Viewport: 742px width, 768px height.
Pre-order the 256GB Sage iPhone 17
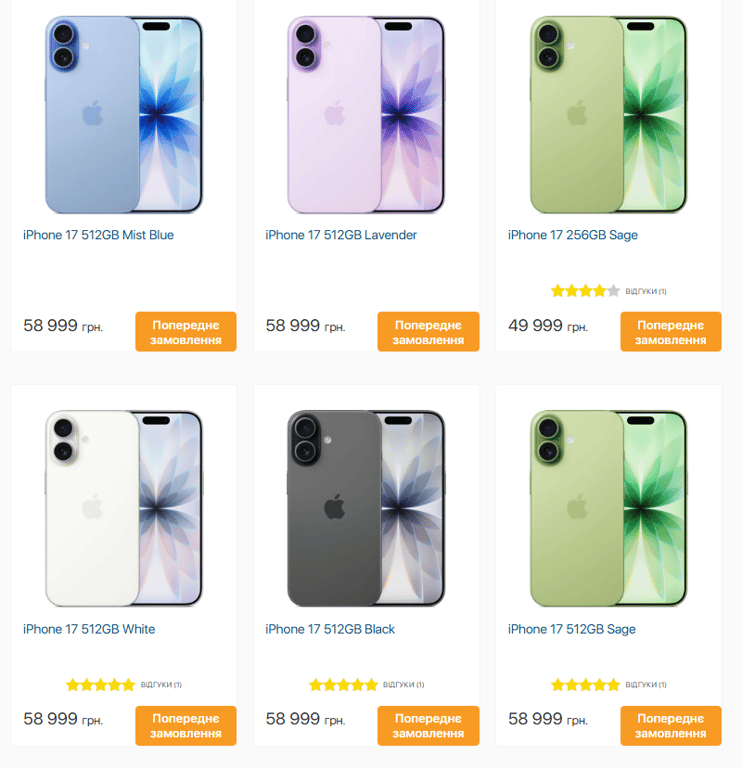point(670,332)
